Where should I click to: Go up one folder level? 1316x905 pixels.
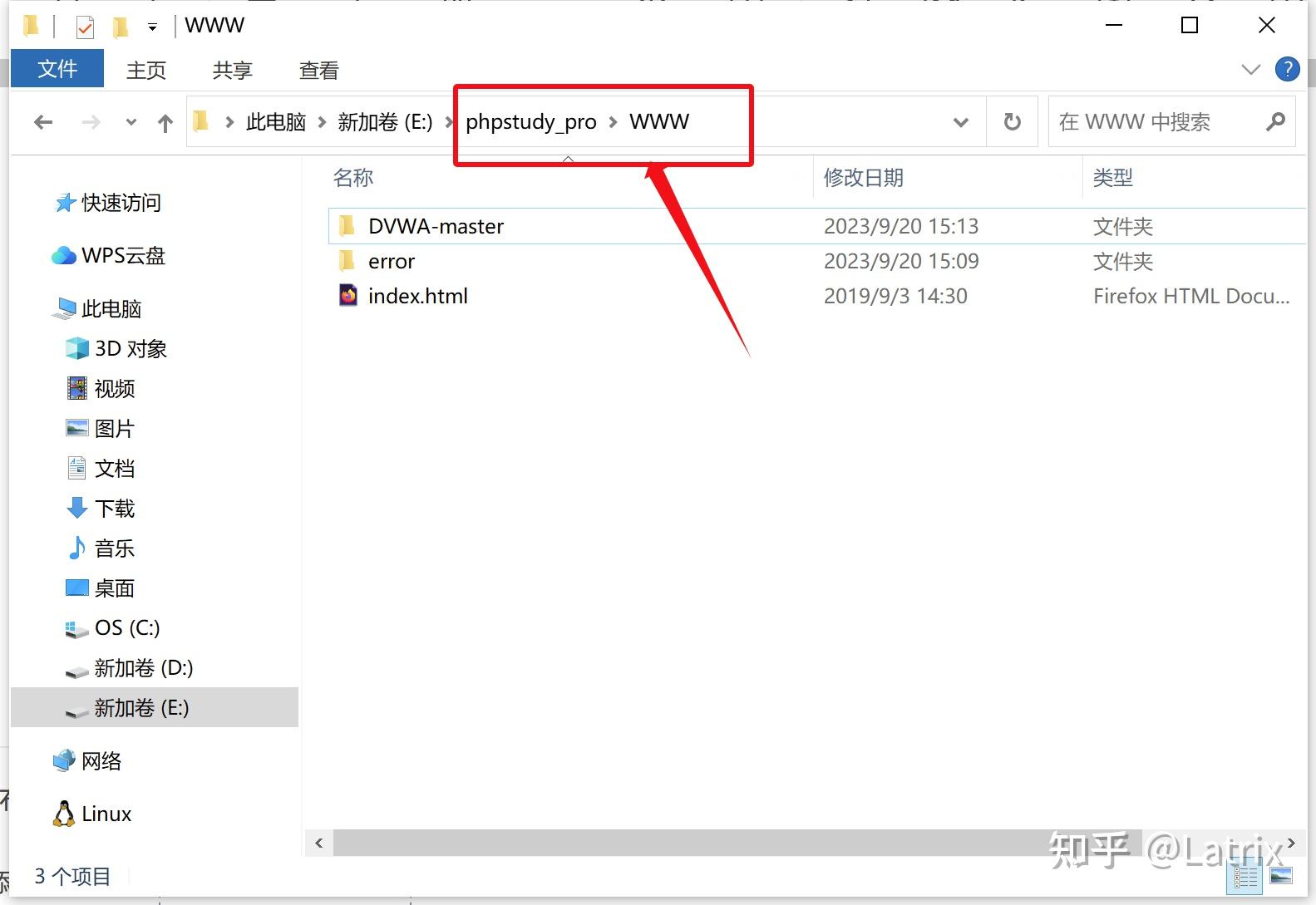point(165,123)
